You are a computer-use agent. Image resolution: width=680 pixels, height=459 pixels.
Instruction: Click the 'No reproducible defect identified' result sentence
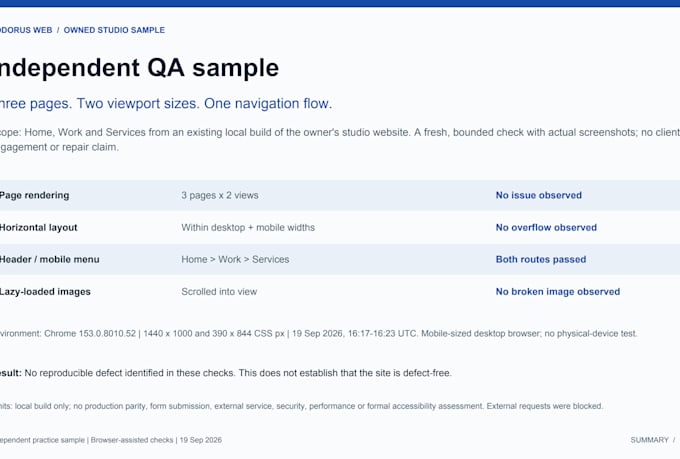tap(226, 373)
